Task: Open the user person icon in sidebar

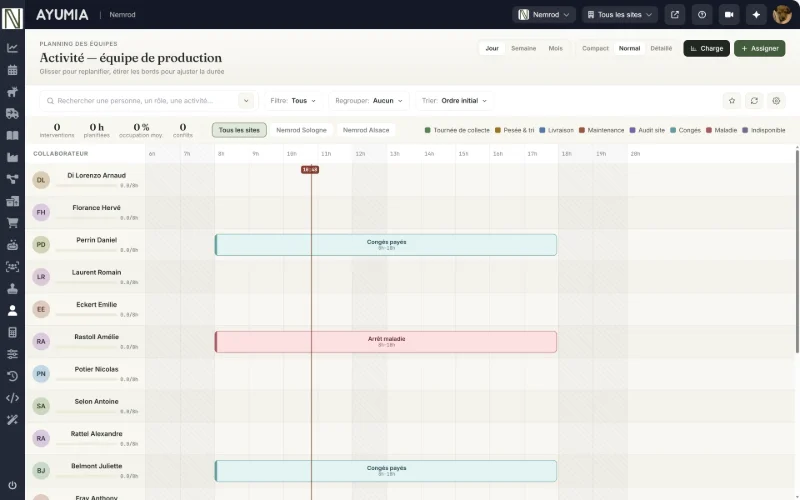Action: click(x=12, y=310)
